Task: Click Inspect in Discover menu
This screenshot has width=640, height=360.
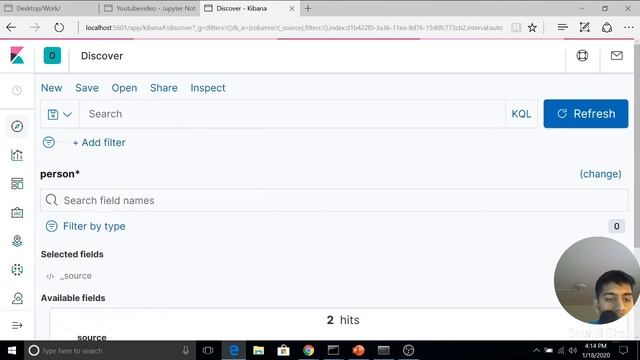Action: click(208, 88)
